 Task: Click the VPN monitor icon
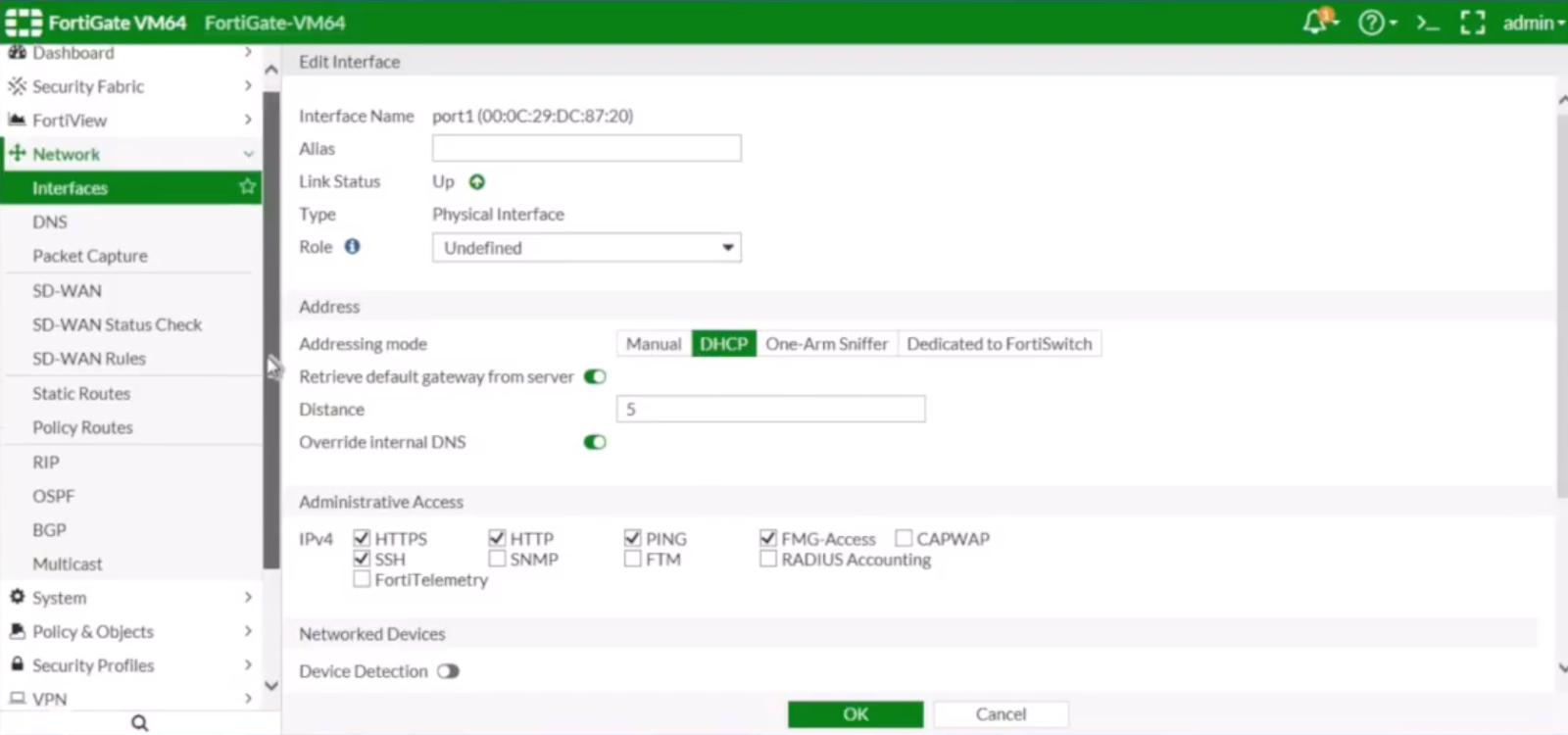point(17,699)
